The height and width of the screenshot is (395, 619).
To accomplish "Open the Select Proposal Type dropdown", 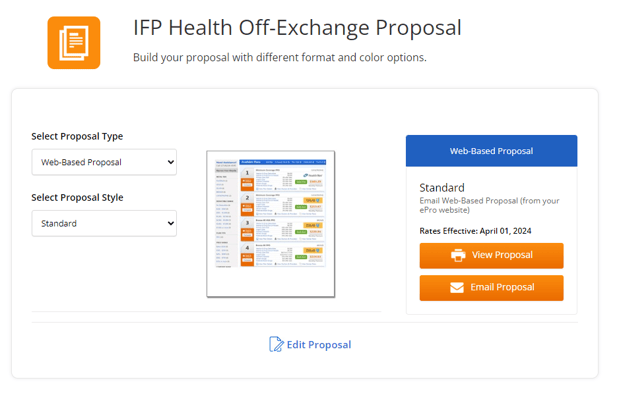I will click(x=104, y=162).
